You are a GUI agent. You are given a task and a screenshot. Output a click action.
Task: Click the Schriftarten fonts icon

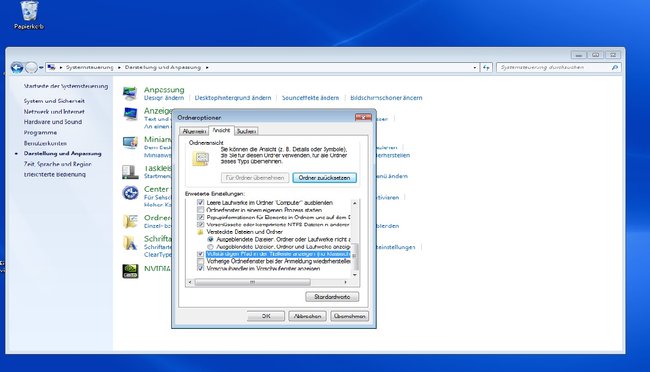pyautogui.click(x=130, y=243)
